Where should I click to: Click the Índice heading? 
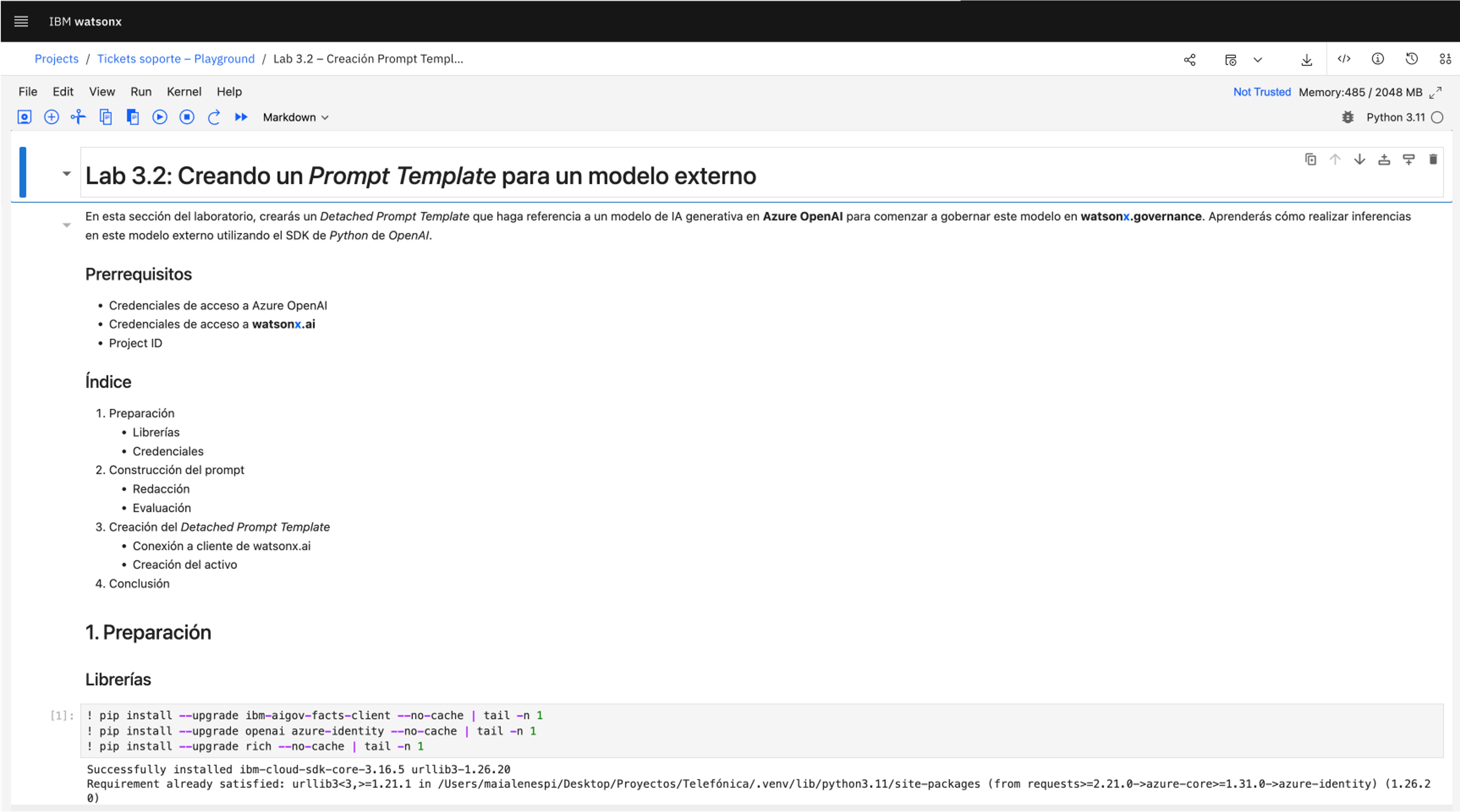coord(108,382)
